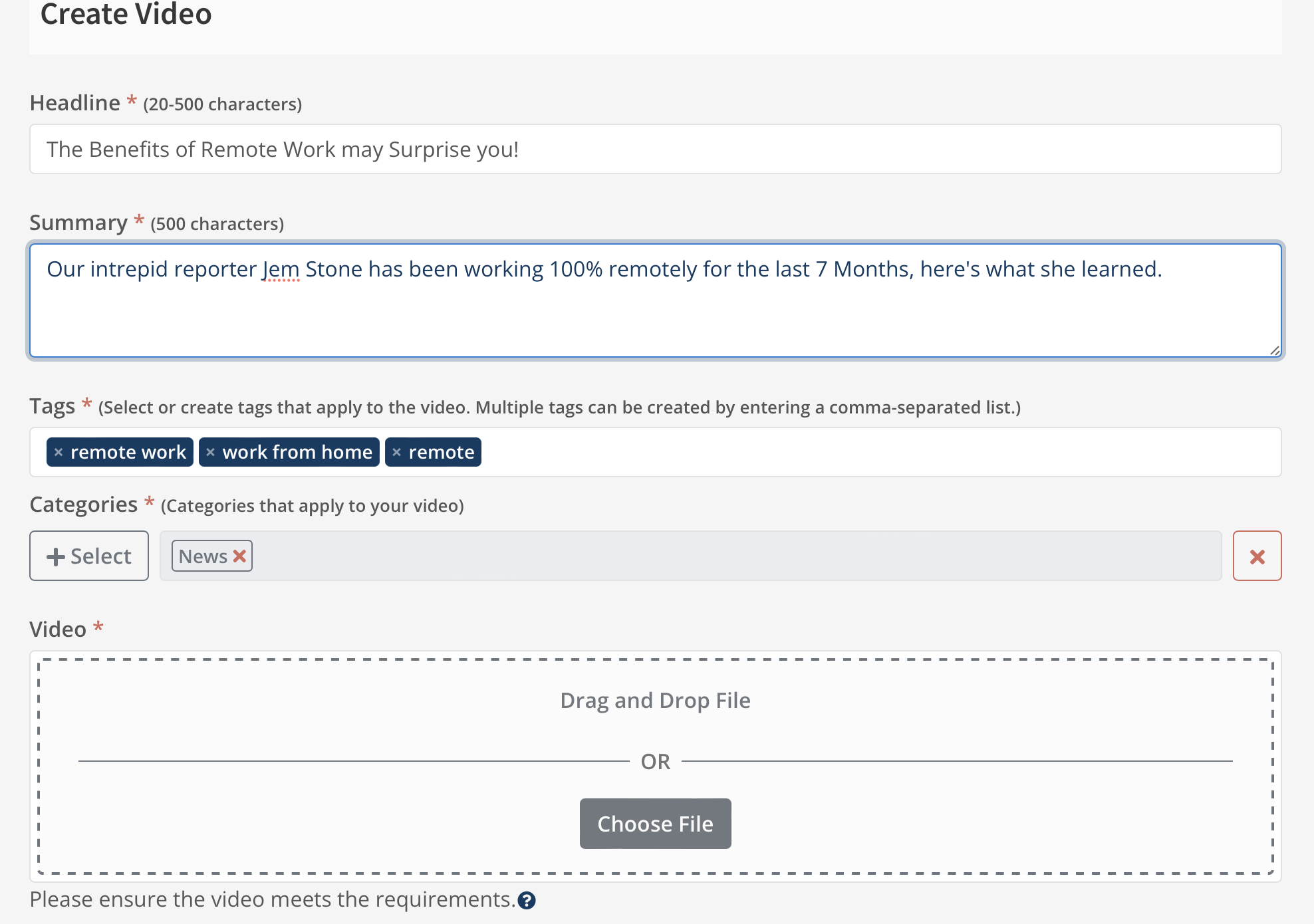Open the category Select picker
Screen dimensions: 1314x924
[x=88, y=555]
